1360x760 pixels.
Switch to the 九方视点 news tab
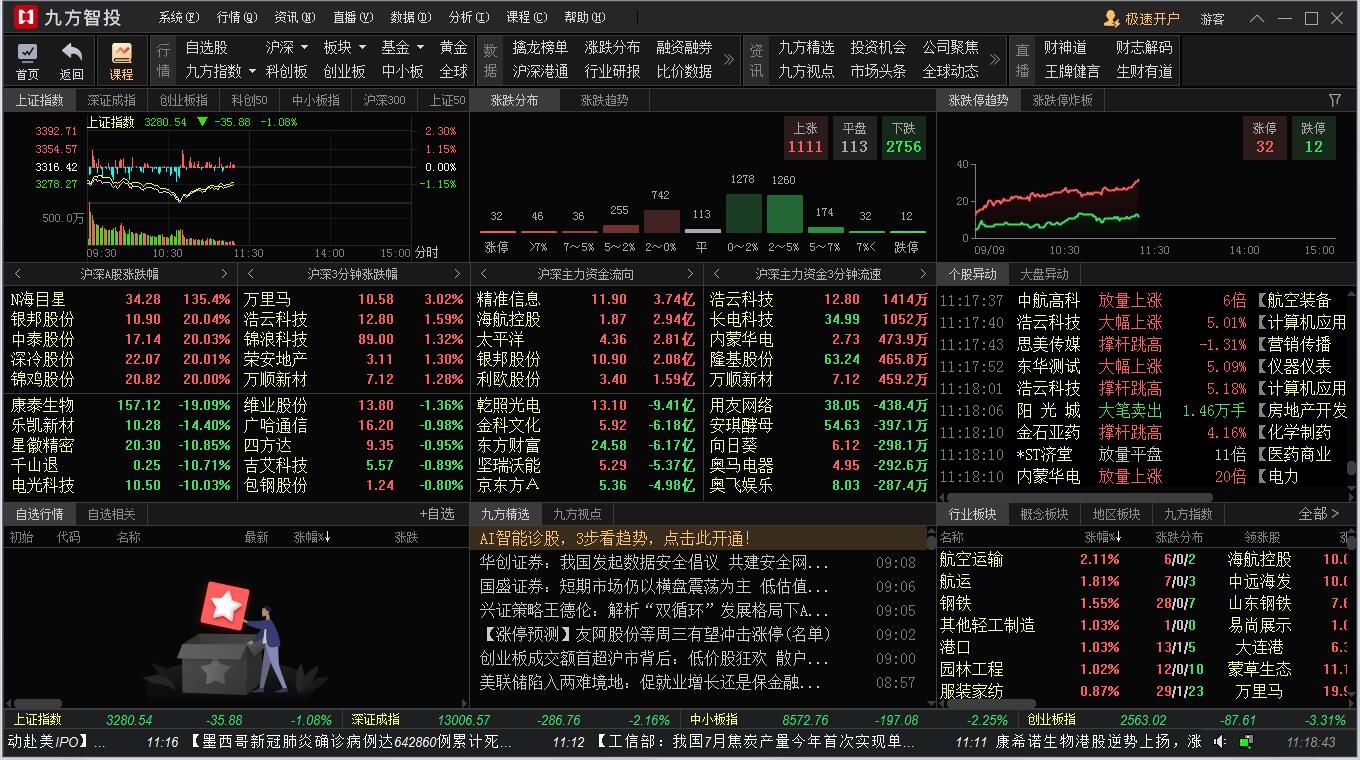577,514
